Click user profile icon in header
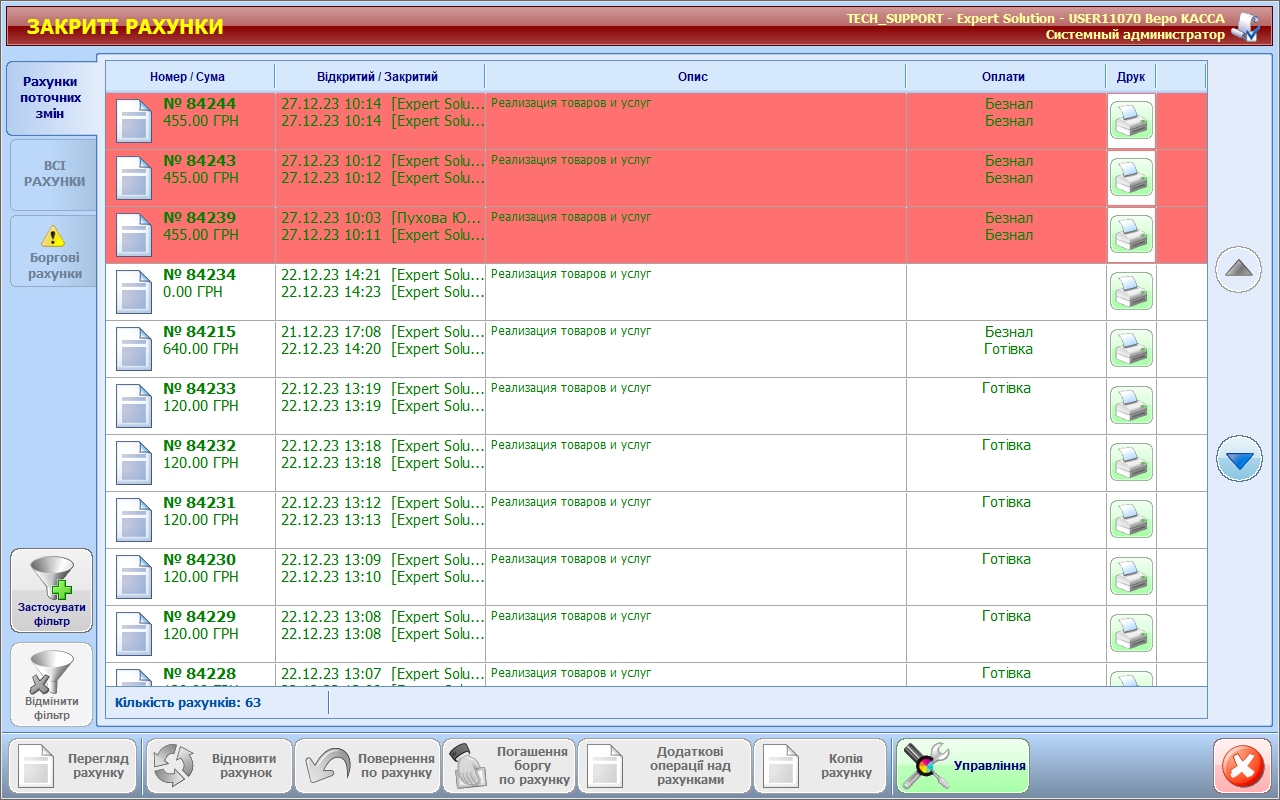Screen dimensions: 1280x800 coord(1245,27)
